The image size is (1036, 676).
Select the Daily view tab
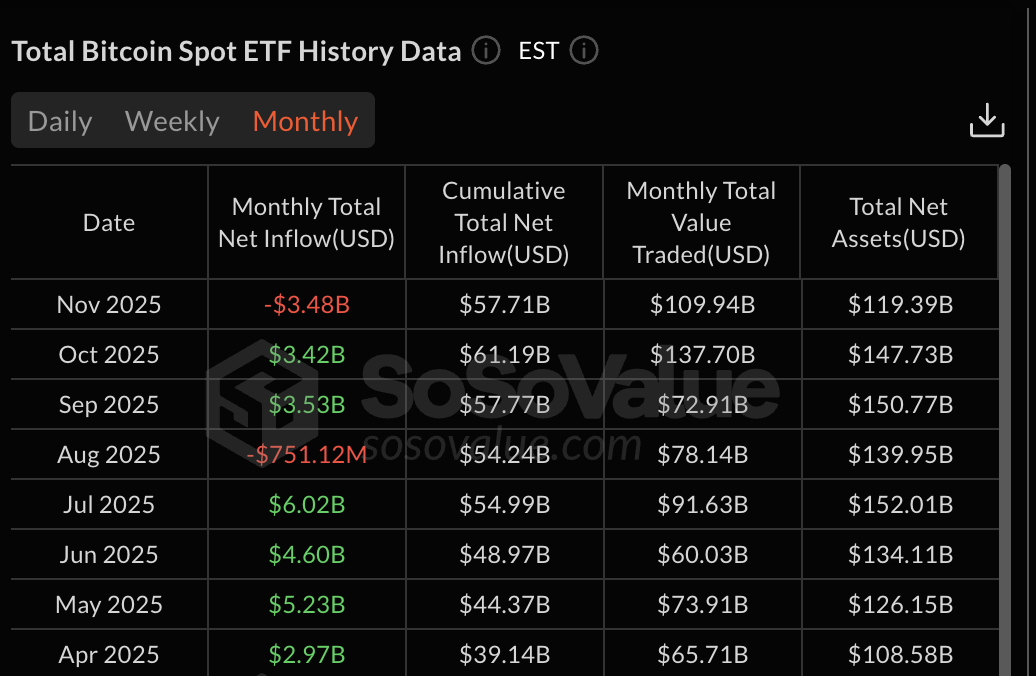coord(59,120)
